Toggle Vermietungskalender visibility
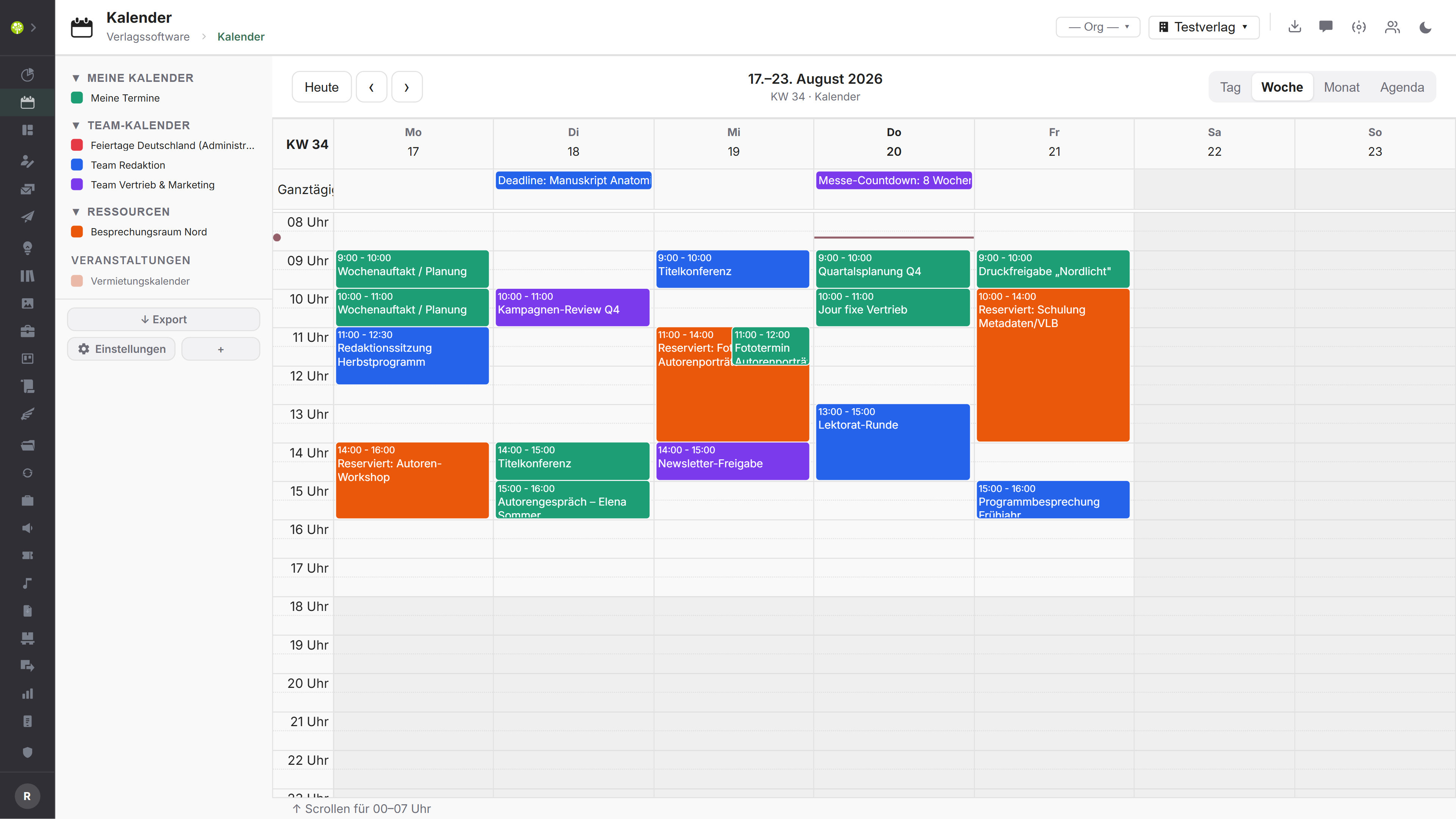 77,281
